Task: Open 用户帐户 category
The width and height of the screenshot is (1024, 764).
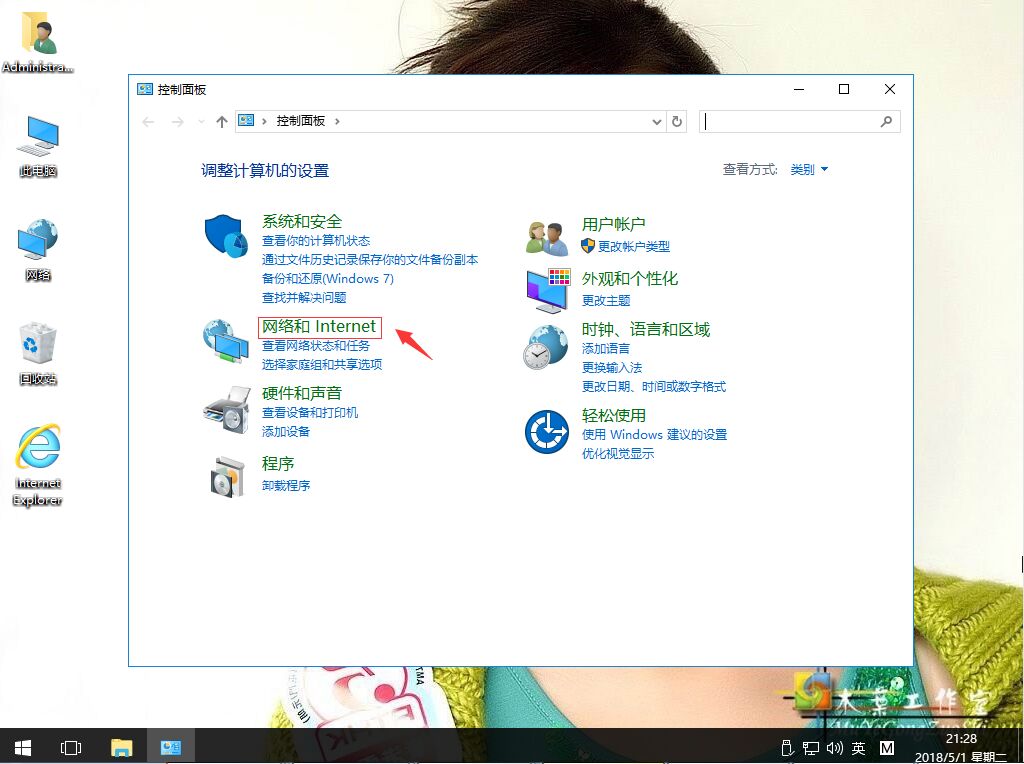Action: click(x=614, y=225)
